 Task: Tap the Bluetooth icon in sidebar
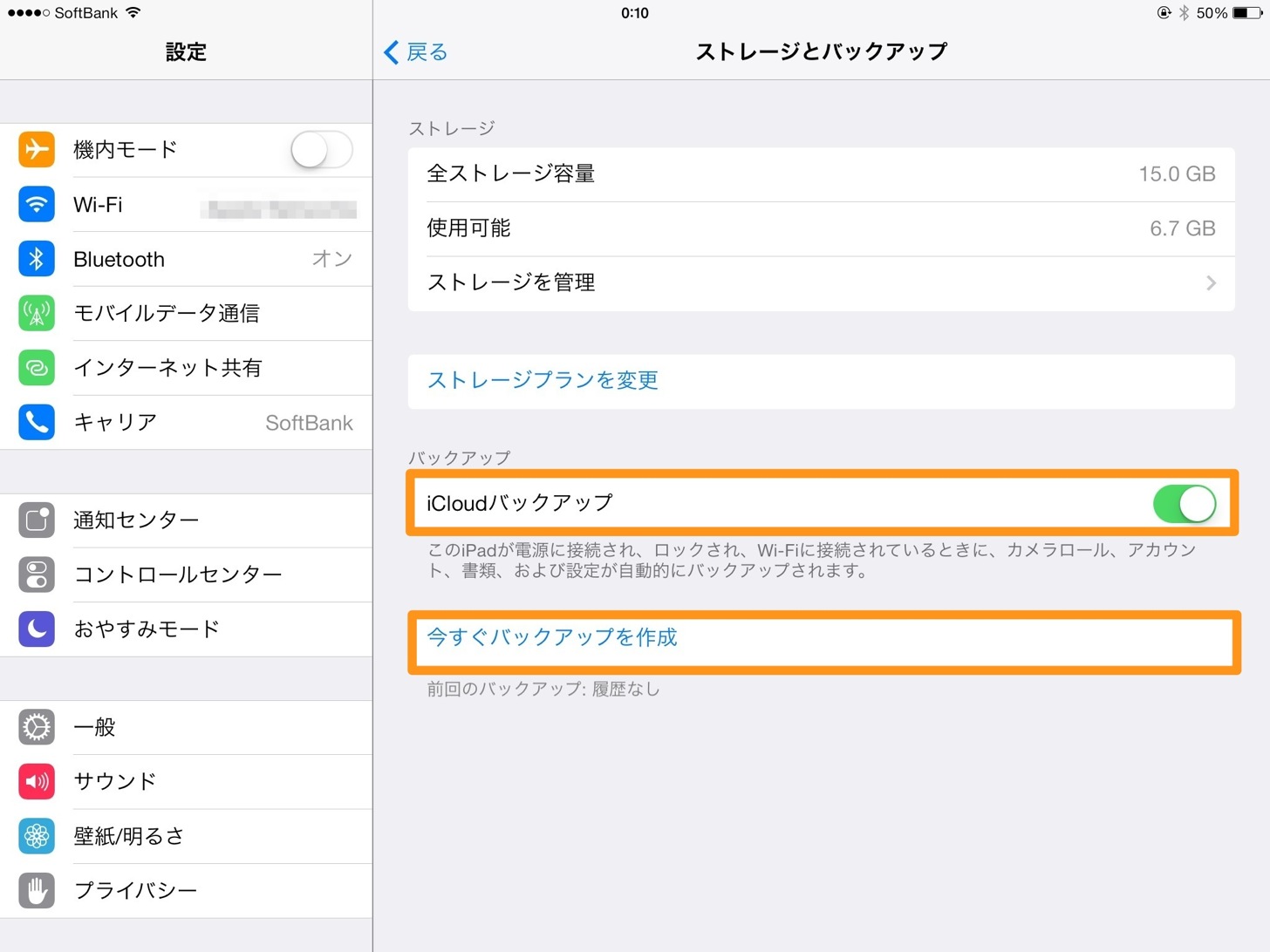pos(37,259)
